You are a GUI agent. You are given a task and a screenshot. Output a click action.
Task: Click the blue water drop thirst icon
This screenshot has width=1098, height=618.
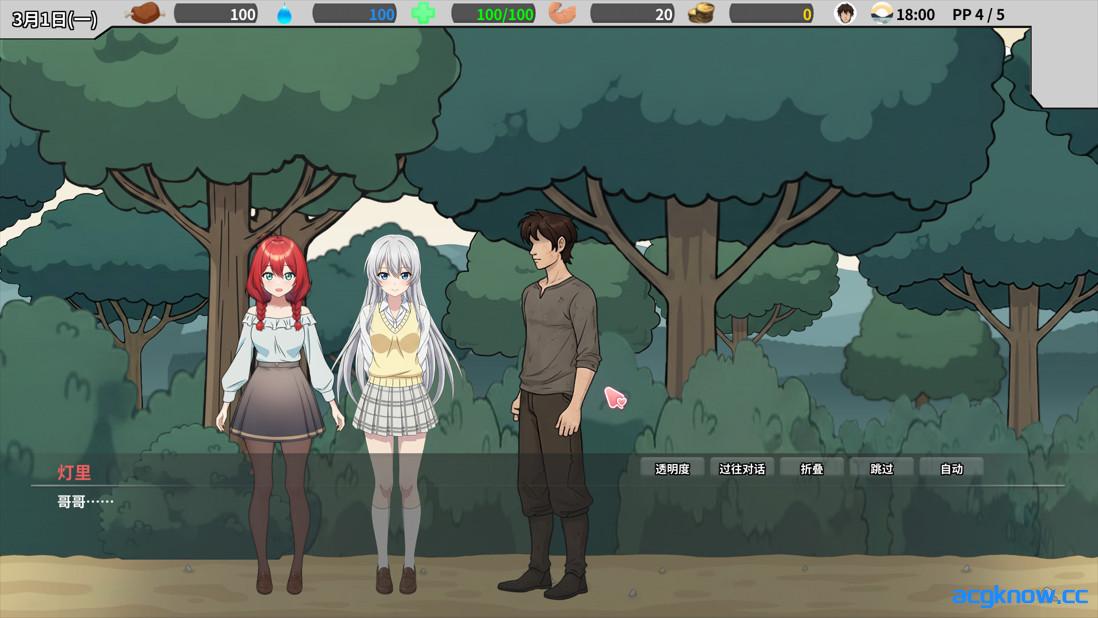pyautogui.click(x=284, y=14)
